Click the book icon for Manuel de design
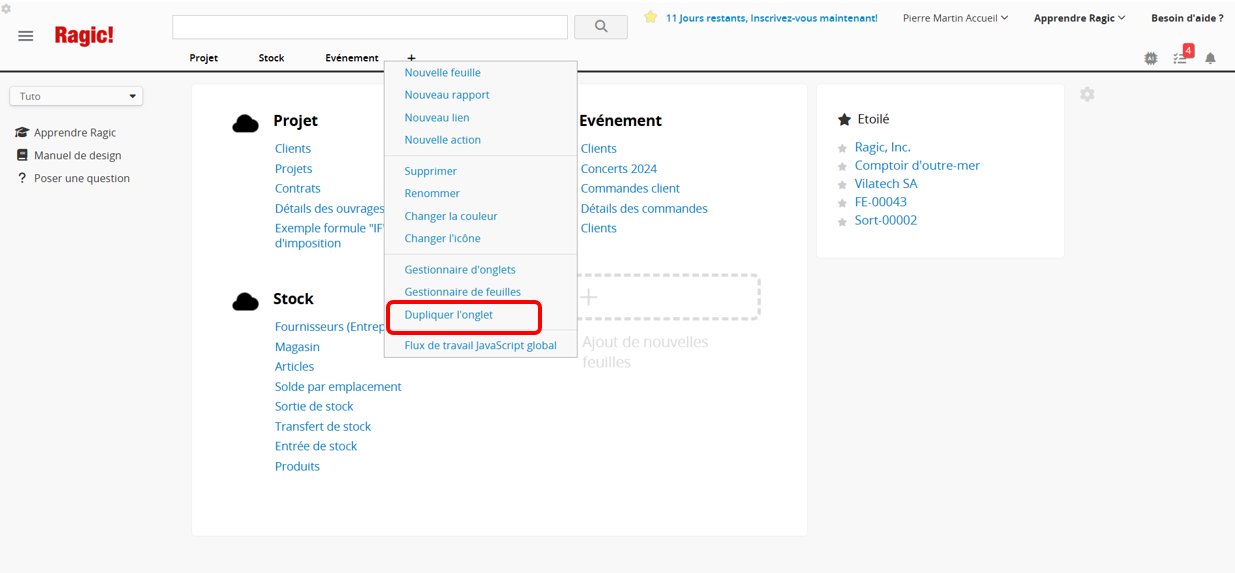The height and width of the screenshot is (573, 1235). pos(22,155)
